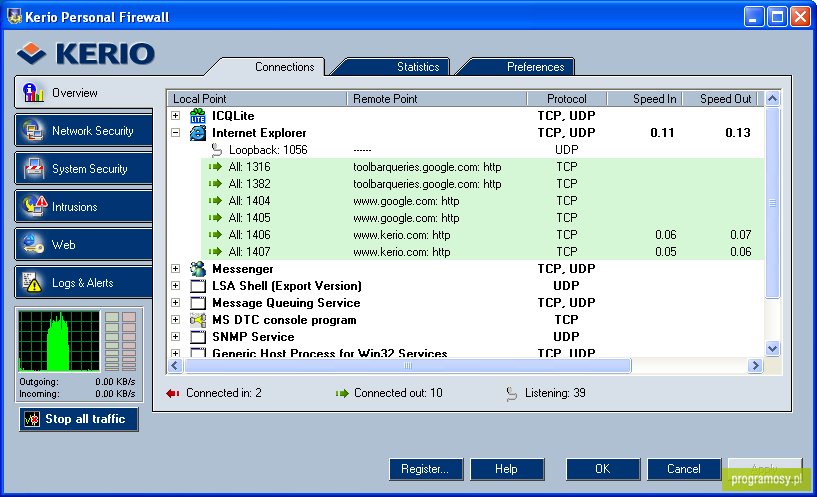Click the LSA Shell application icon
This screenshot has width=817, height=497.
click(197, 286)
